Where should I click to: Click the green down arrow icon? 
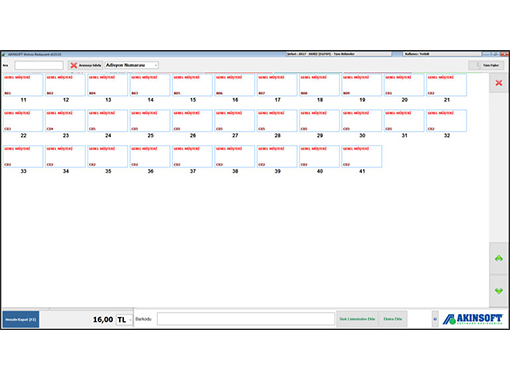pyautogui.click(x=499, y=291)
